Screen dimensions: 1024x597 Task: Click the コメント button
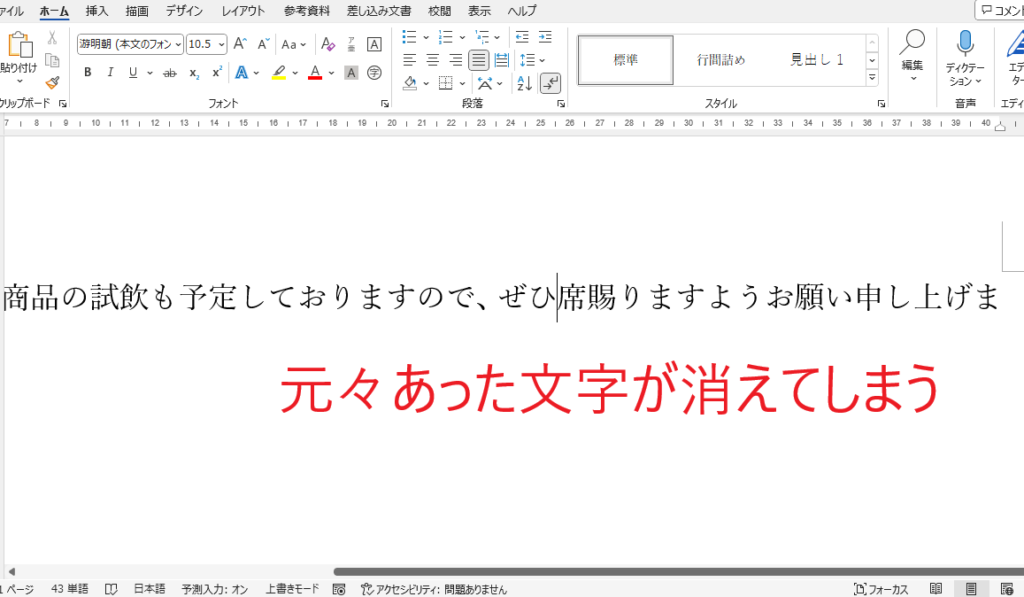click(x=1000, y=10)
